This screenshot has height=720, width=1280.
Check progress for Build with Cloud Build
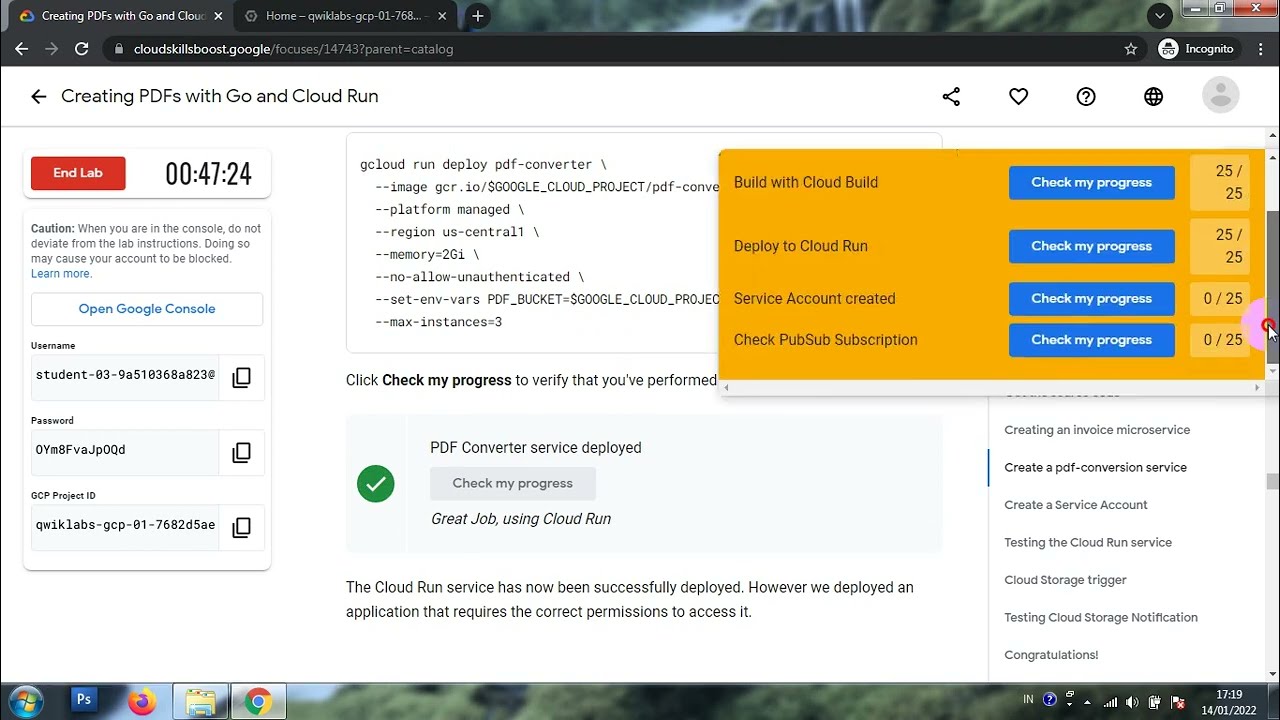[x=1091, y=183]
